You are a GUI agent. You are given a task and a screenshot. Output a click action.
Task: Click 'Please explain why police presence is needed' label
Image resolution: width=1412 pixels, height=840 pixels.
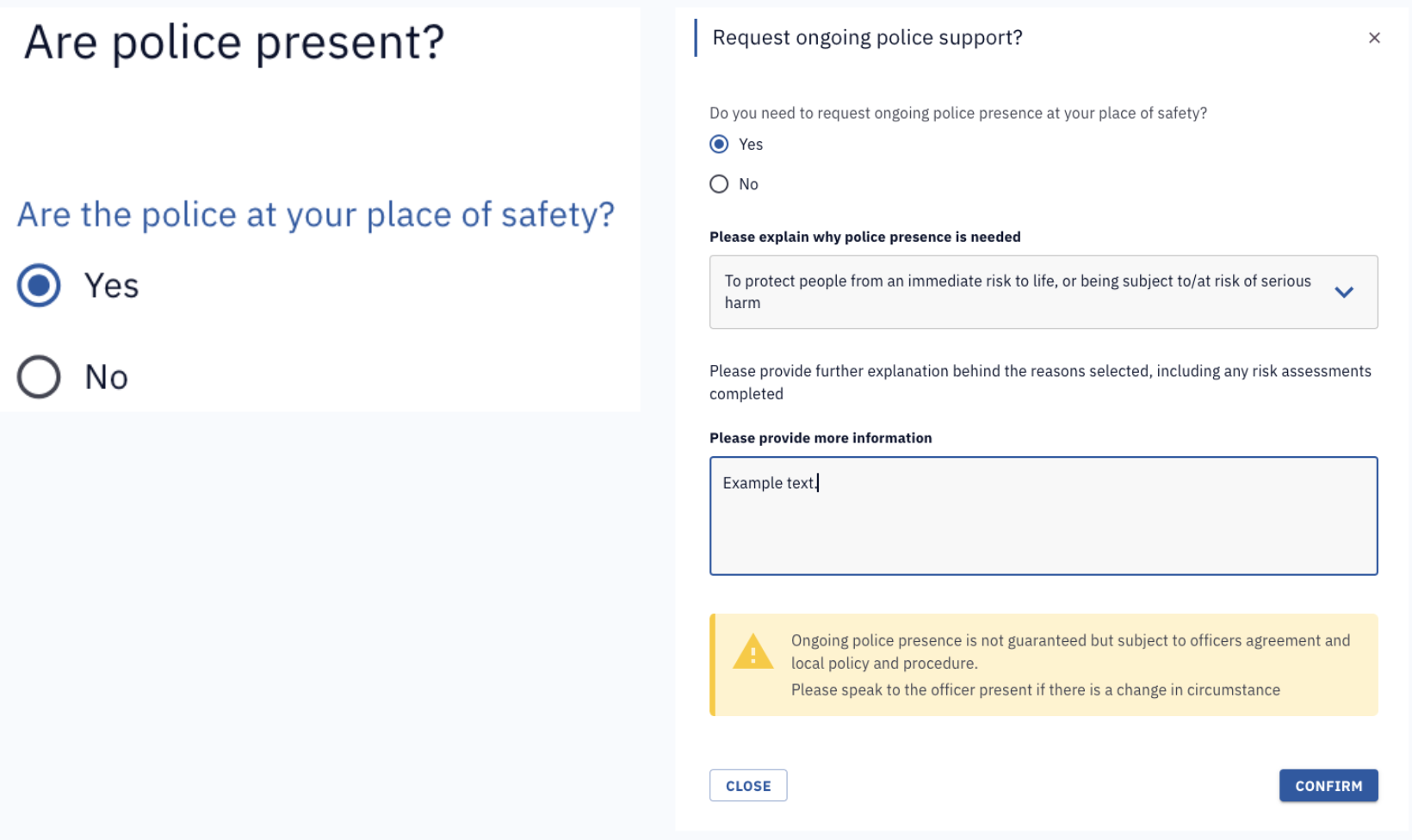tap(865, 237)
